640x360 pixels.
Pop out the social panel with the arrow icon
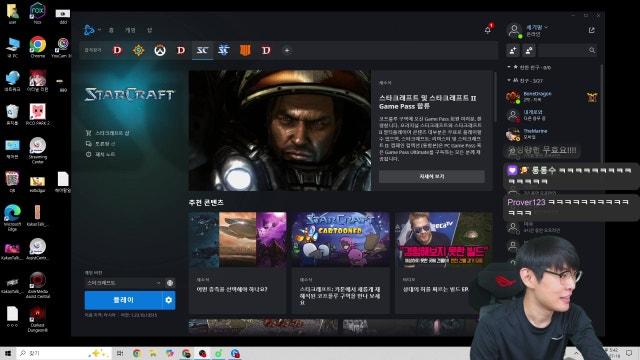(x=592, y=30)
